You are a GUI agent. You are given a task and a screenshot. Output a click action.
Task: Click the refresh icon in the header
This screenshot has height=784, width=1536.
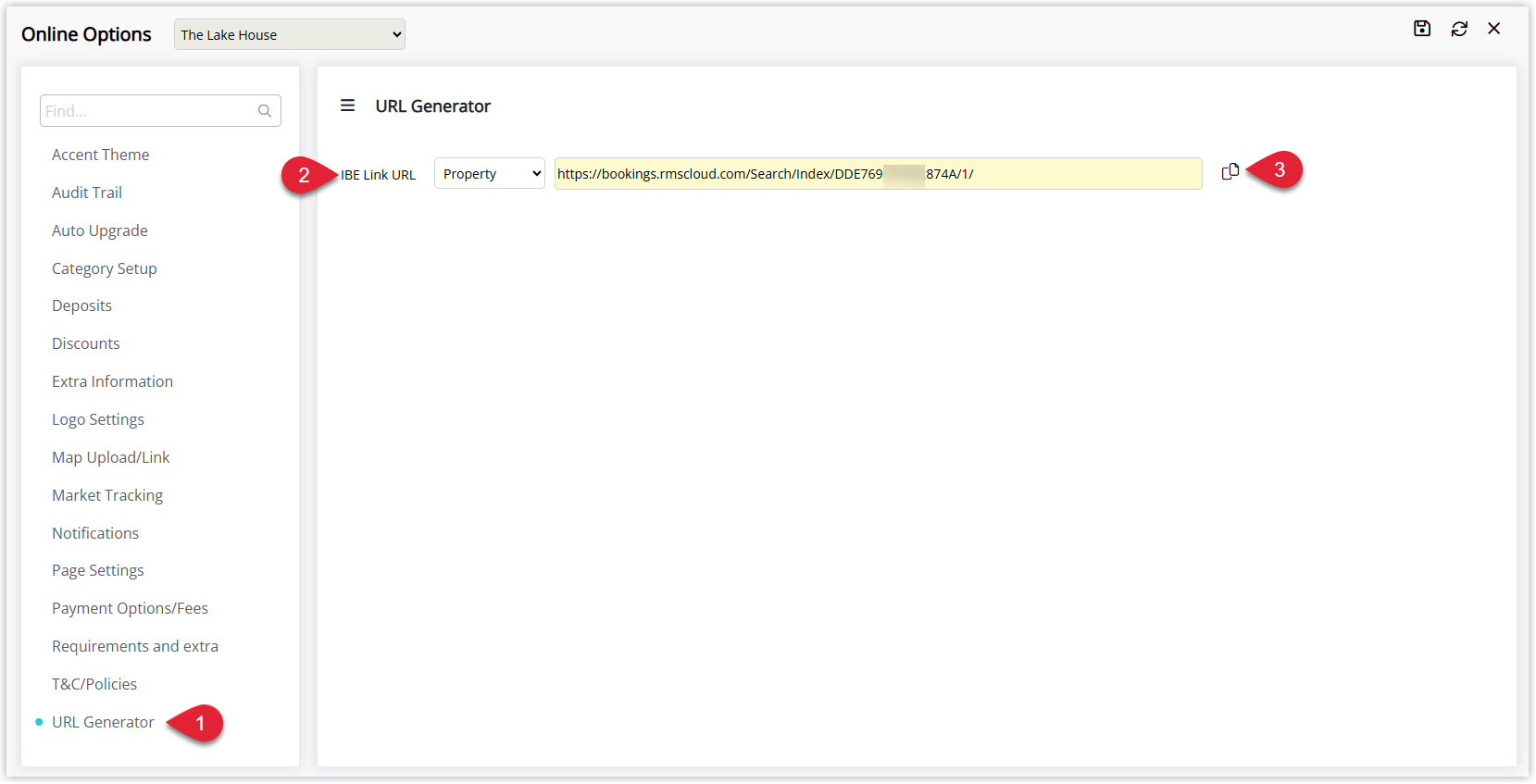[x=1459, y=29]
